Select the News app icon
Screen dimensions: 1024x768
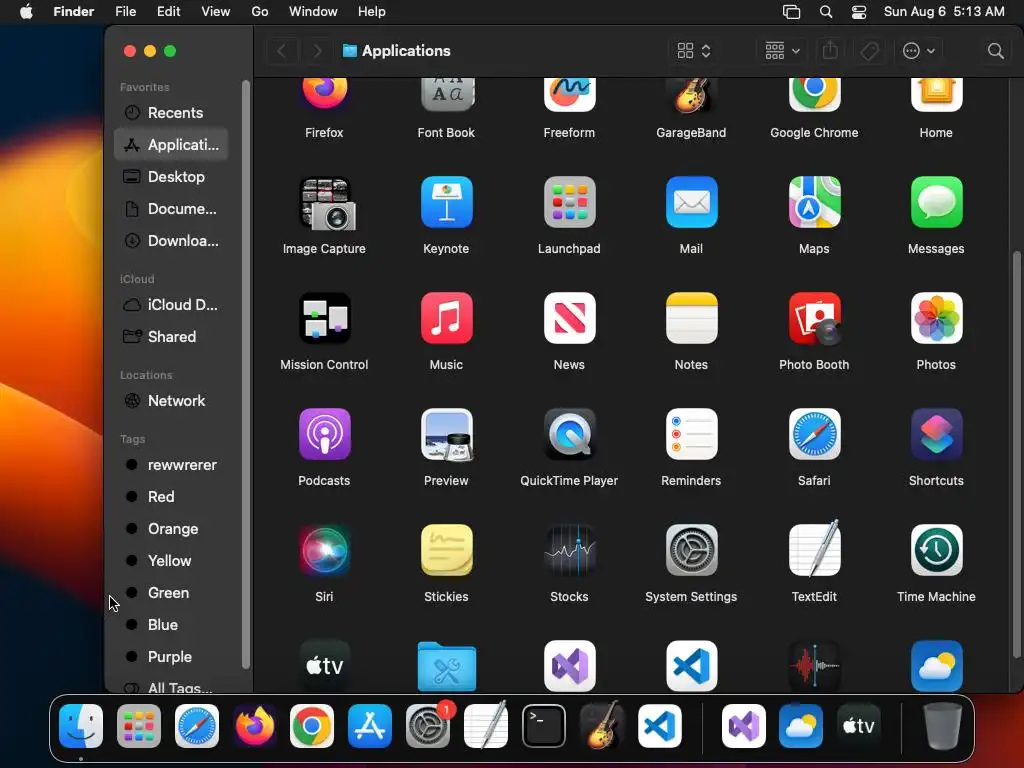point(569,318)
